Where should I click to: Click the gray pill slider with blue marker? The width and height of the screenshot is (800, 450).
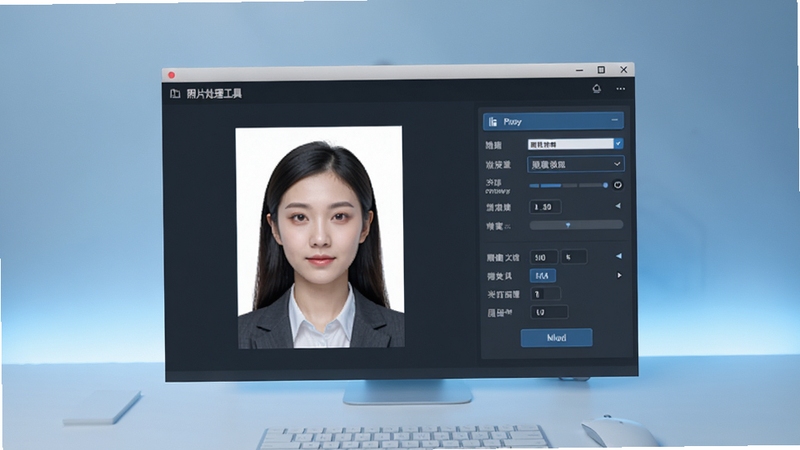pyautogui.click(x=576, y=225)
